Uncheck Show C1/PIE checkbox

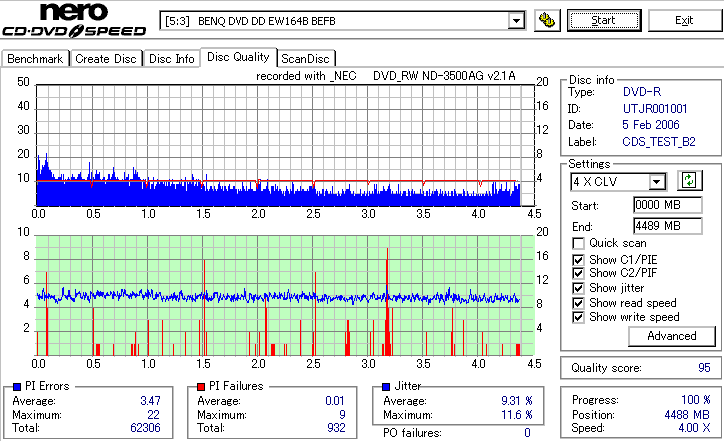click(x=578, y=260)
